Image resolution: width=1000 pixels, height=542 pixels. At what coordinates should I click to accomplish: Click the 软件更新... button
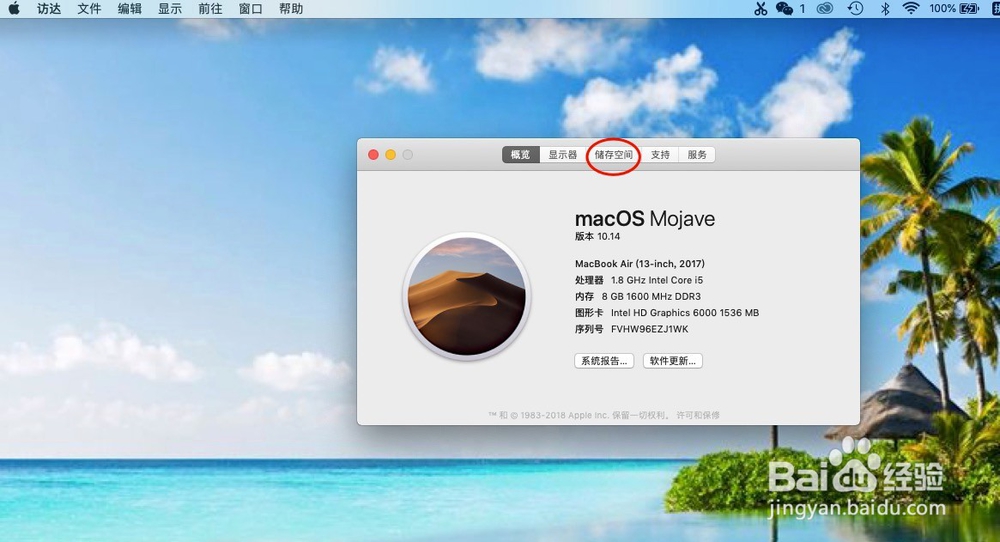pyautogui.click(x=673, y=361)
